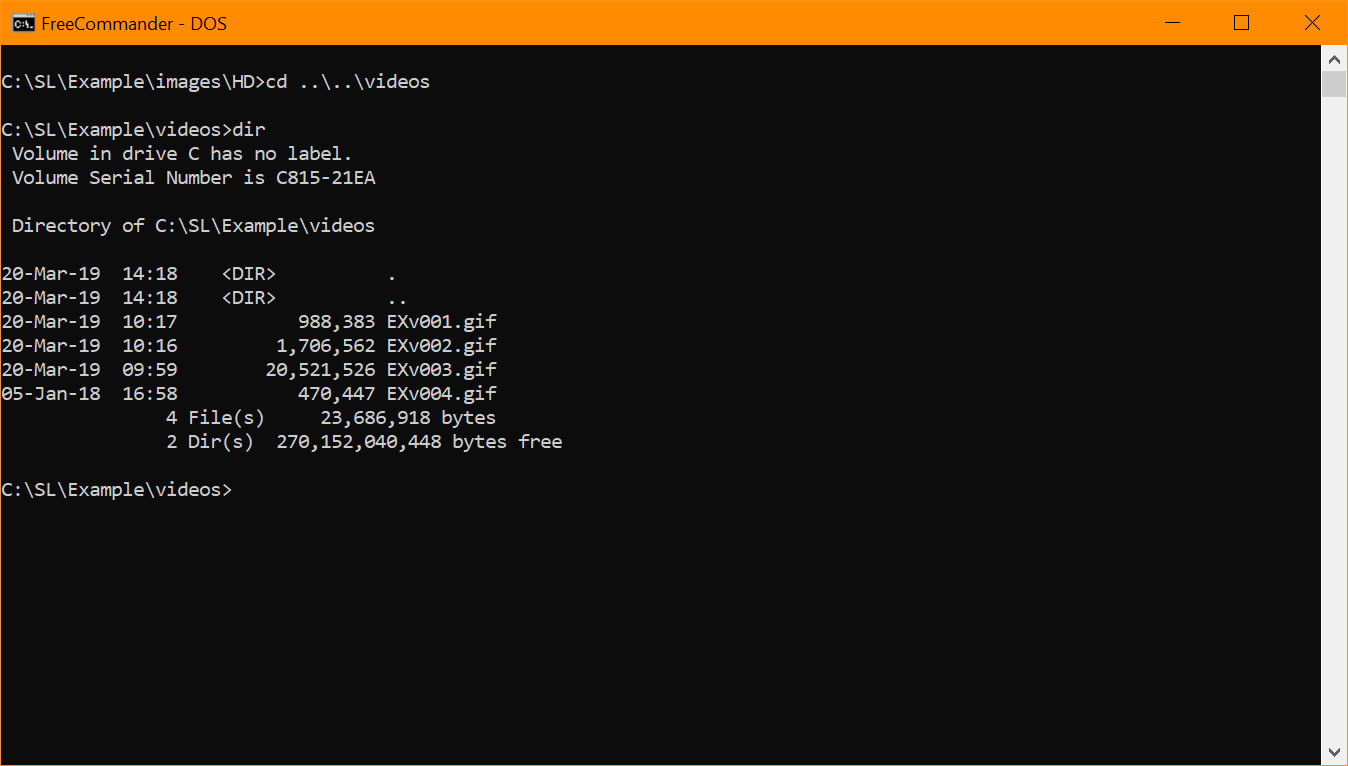
Task: Click the EXv002.gif filename in listing
Action: tap(441, 346)
